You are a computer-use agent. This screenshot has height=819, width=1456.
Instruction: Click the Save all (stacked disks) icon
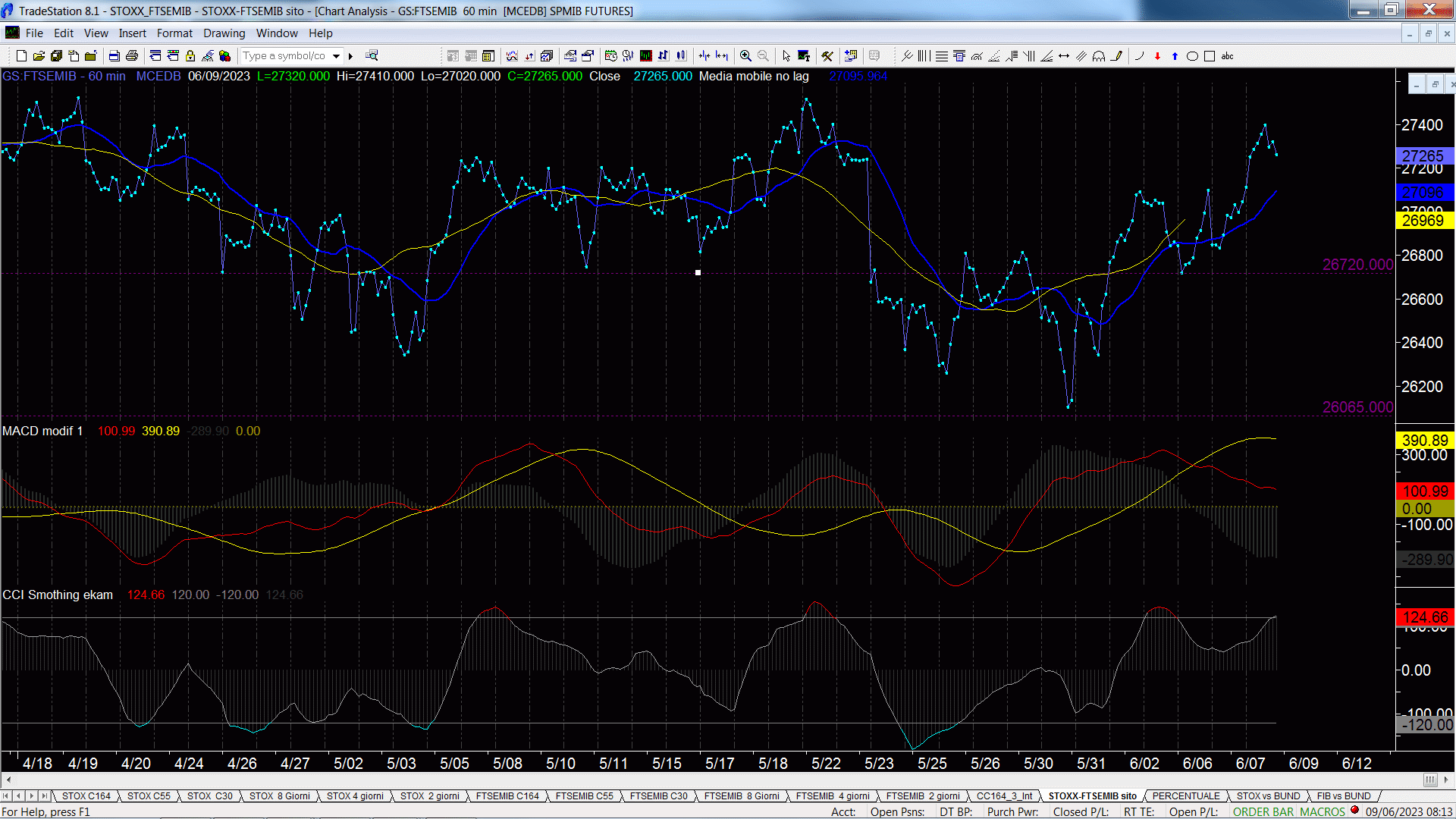[56, 55]
